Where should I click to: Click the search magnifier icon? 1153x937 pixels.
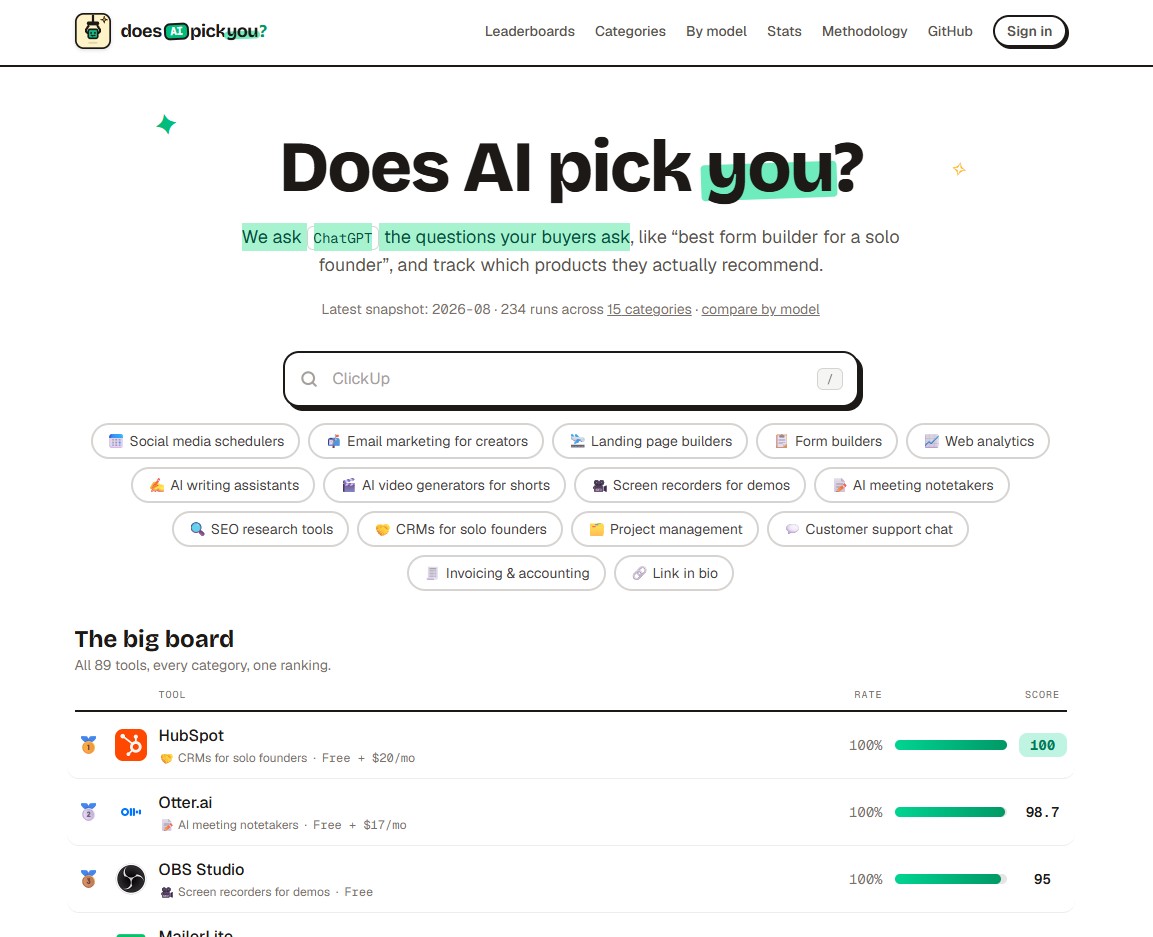[x=309, y=379]
